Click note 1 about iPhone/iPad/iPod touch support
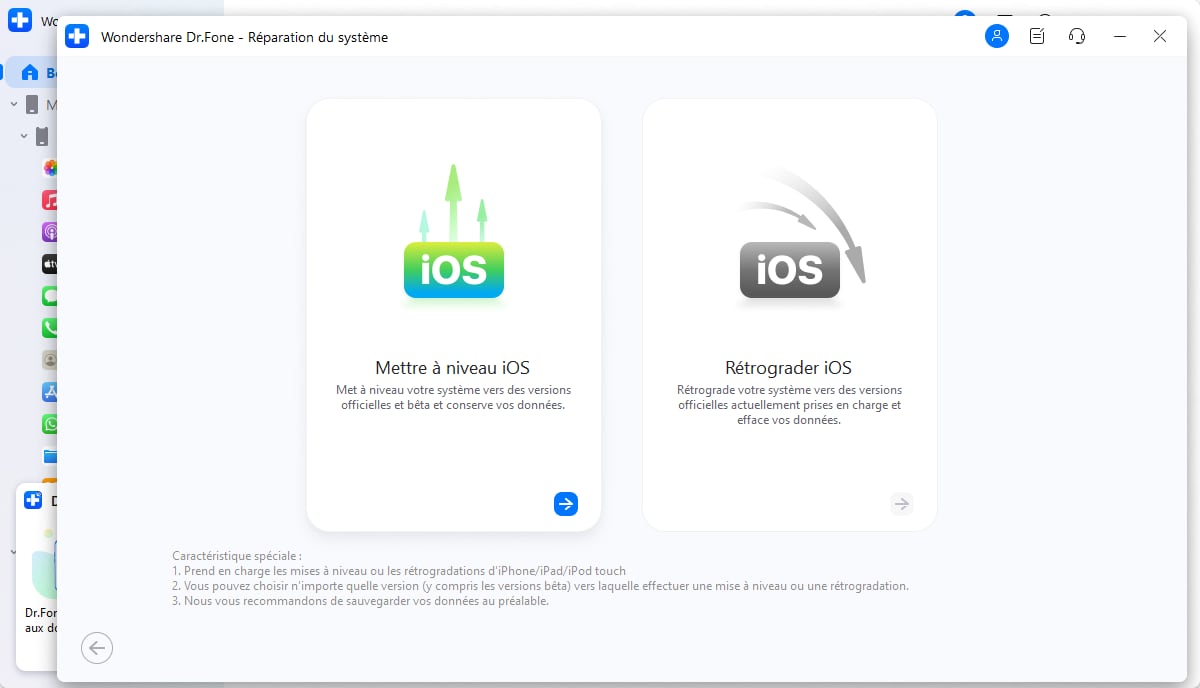Screen dimensions: 1200x688 (x=399, y=571)
